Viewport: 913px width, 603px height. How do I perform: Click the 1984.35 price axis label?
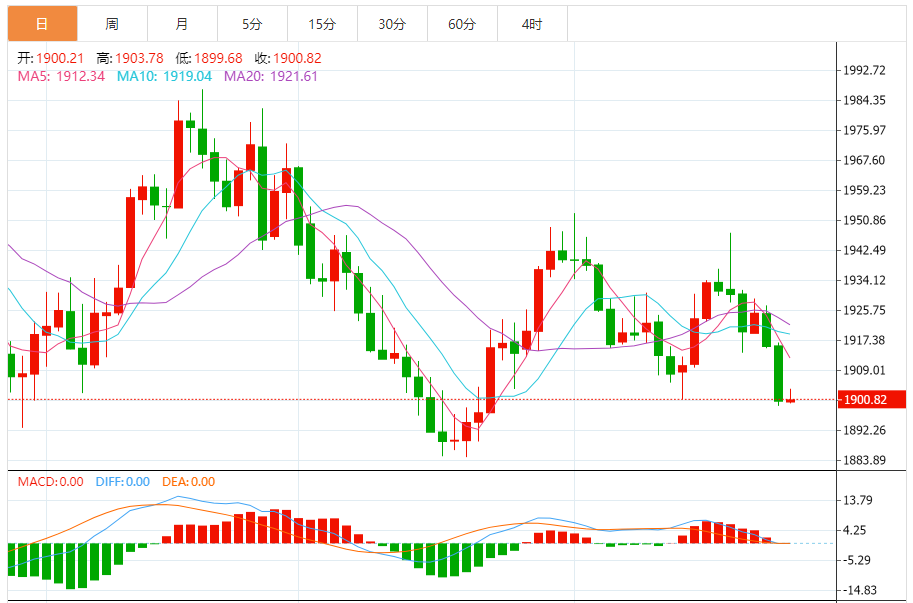pos(865,100)
